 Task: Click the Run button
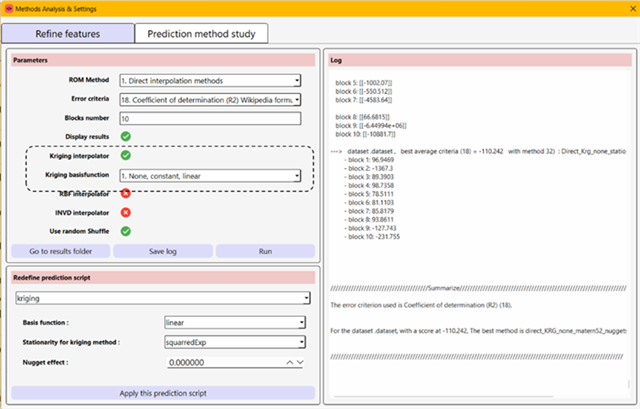[265, 251]
